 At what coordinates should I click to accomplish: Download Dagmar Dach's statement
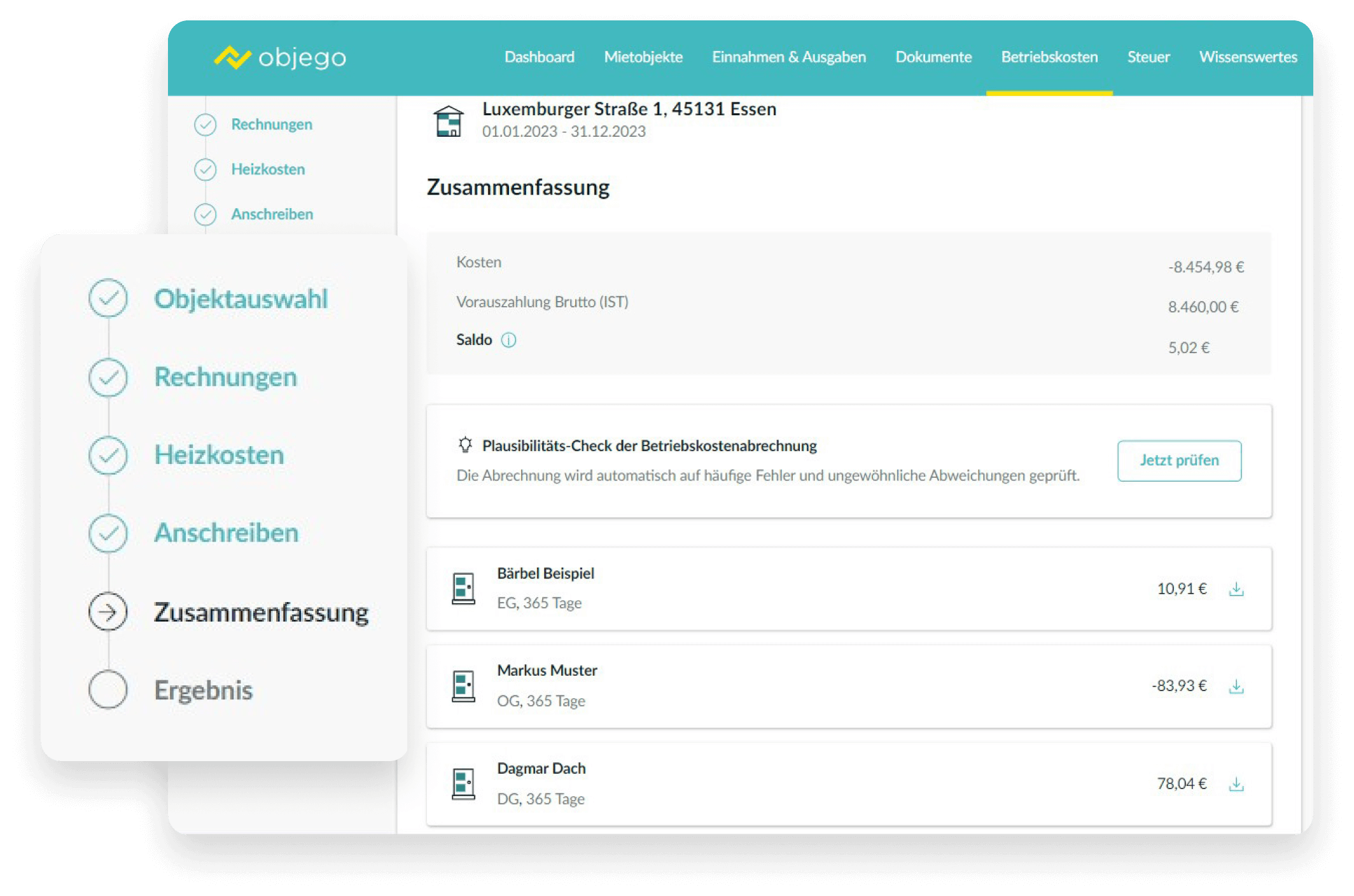tap(1236, 784)
